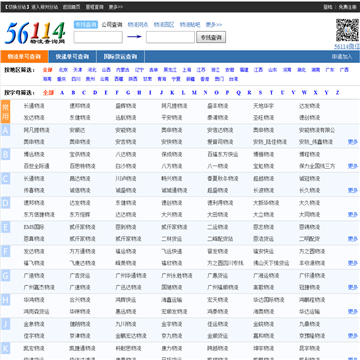Click the orange 常用 section badge
Image resolution: width=360 pixels, height=360 pixels.
(5, 112)
